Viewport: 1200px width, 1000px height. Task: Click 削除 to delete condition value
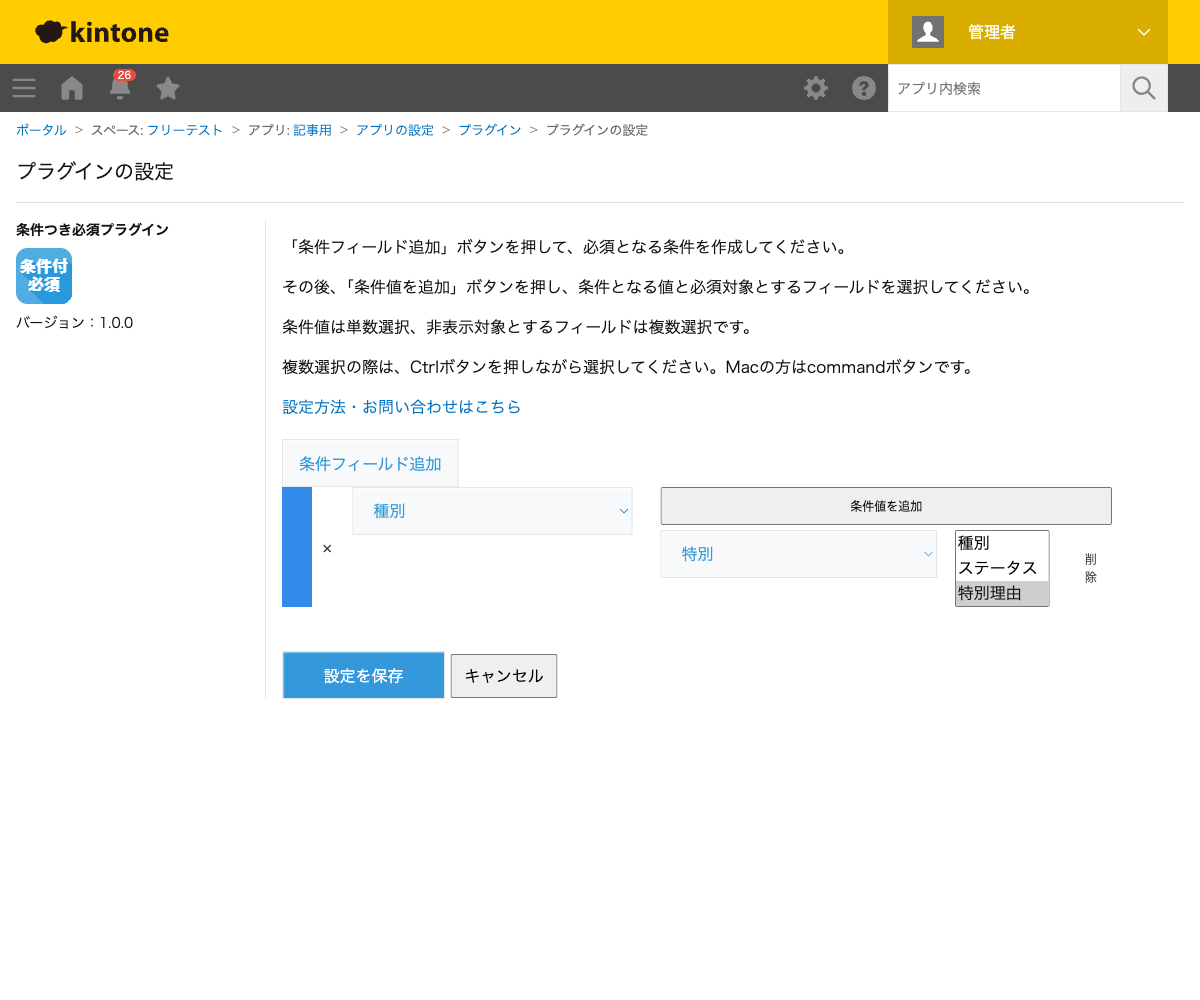pyautogui.click(x=1091, y=568)
